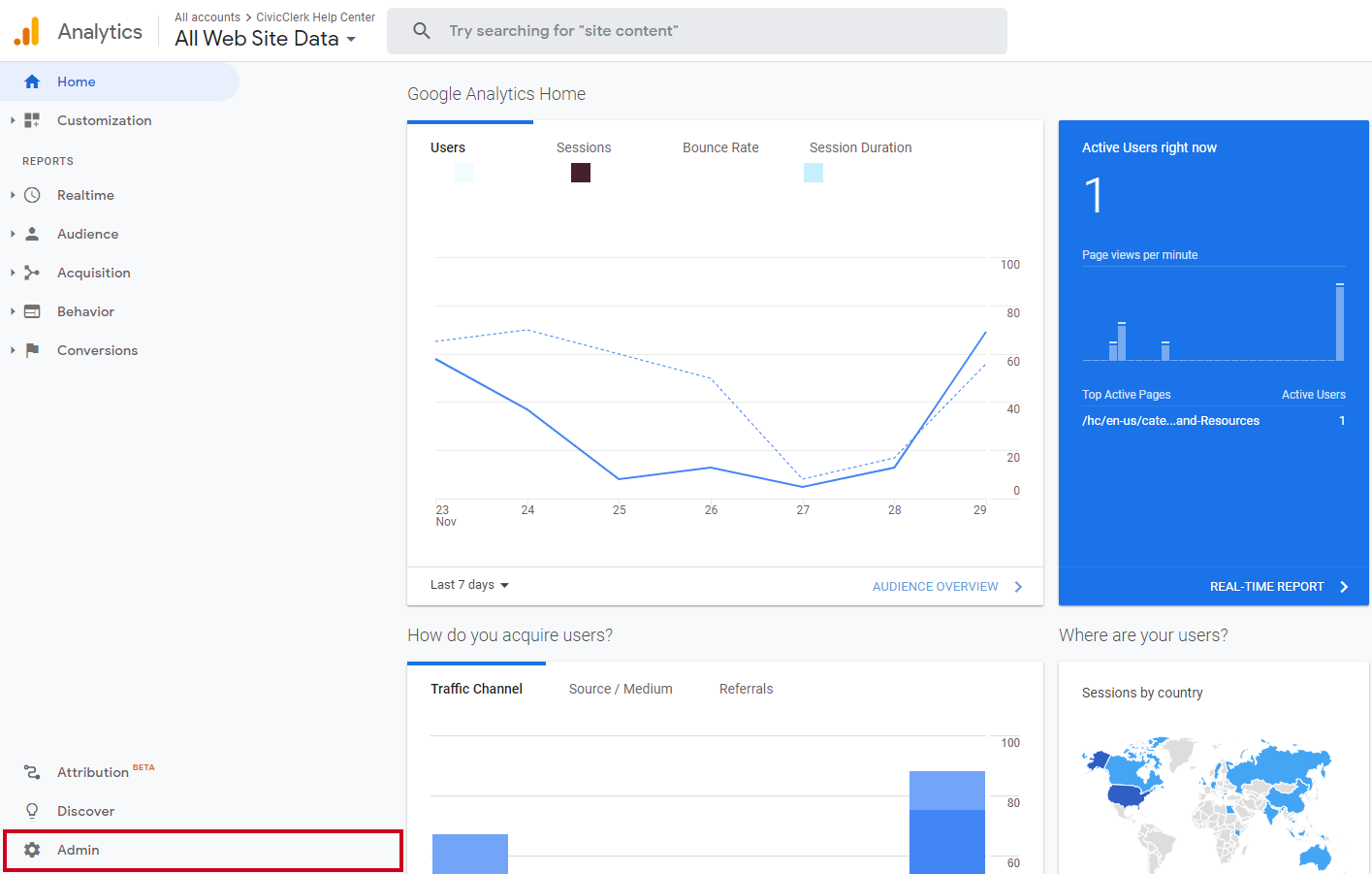1372x874 pixels.
Task: Click the CivicClerk Help Center breadcrumb
Action: (x=315, y=17)
